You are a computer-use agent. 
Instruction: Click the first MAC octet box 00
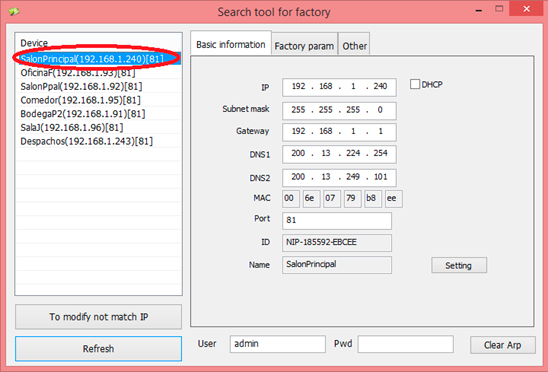[x=291, y=199]
